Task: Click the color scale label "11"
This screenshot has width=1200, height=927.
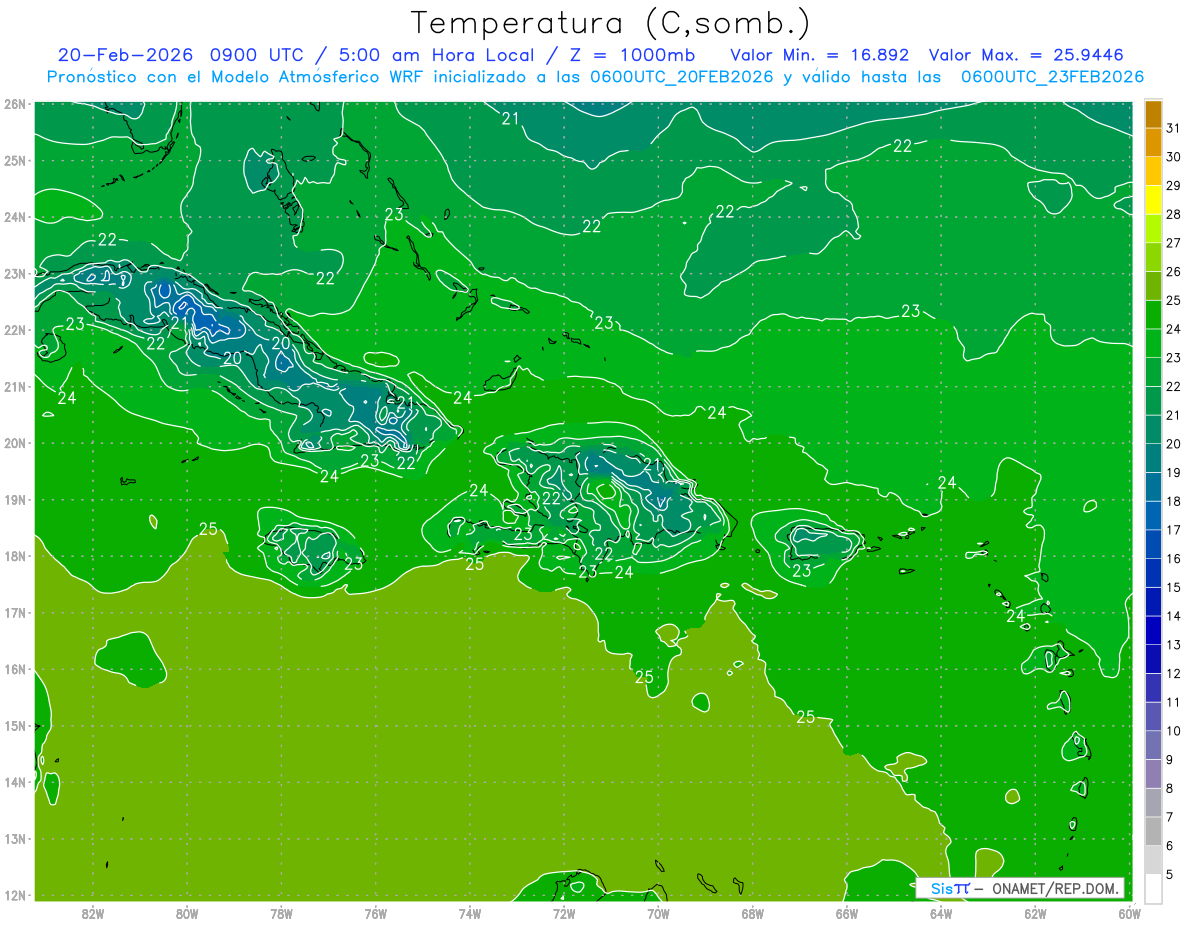Action: [x=1173, y=702]
